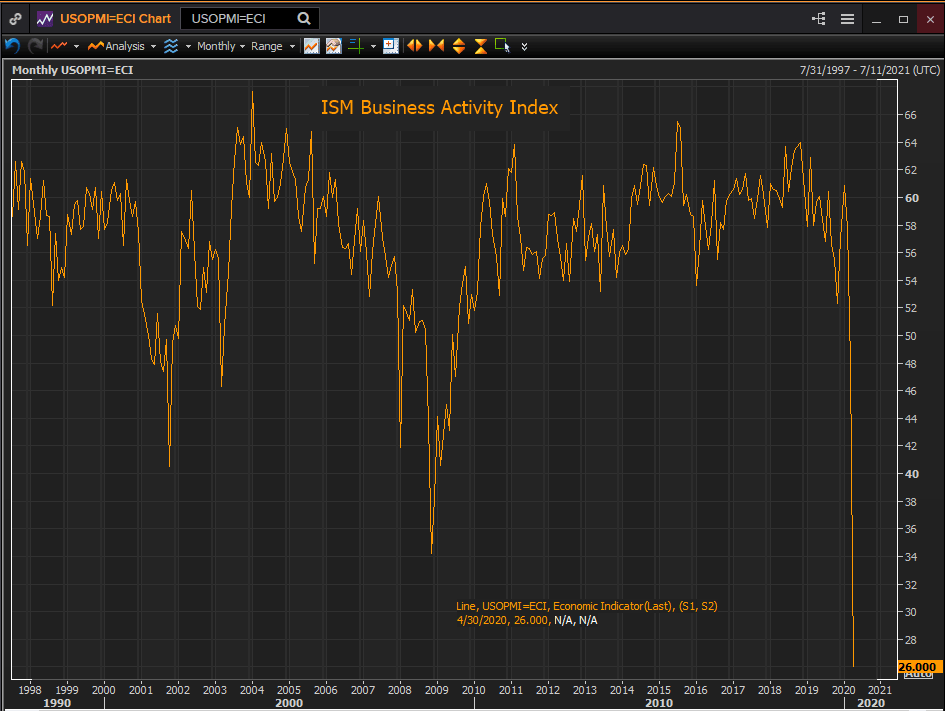This screenshot has height=711, width=945.
Task: Open the line chart type dropdown arrow
Action: (x=76, y=46)
